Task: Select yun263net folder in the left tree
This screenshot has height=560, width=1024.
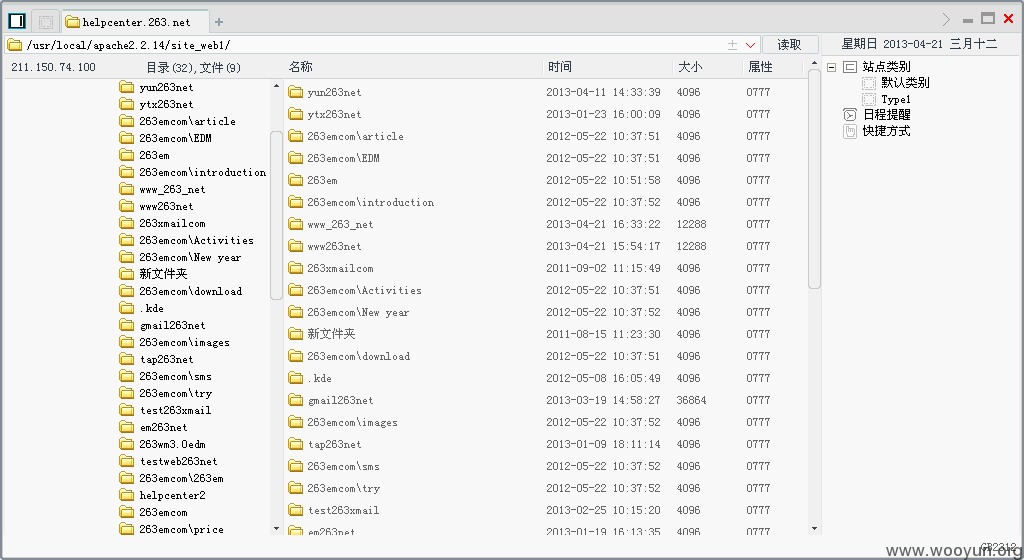Action: tap(166, 87)
